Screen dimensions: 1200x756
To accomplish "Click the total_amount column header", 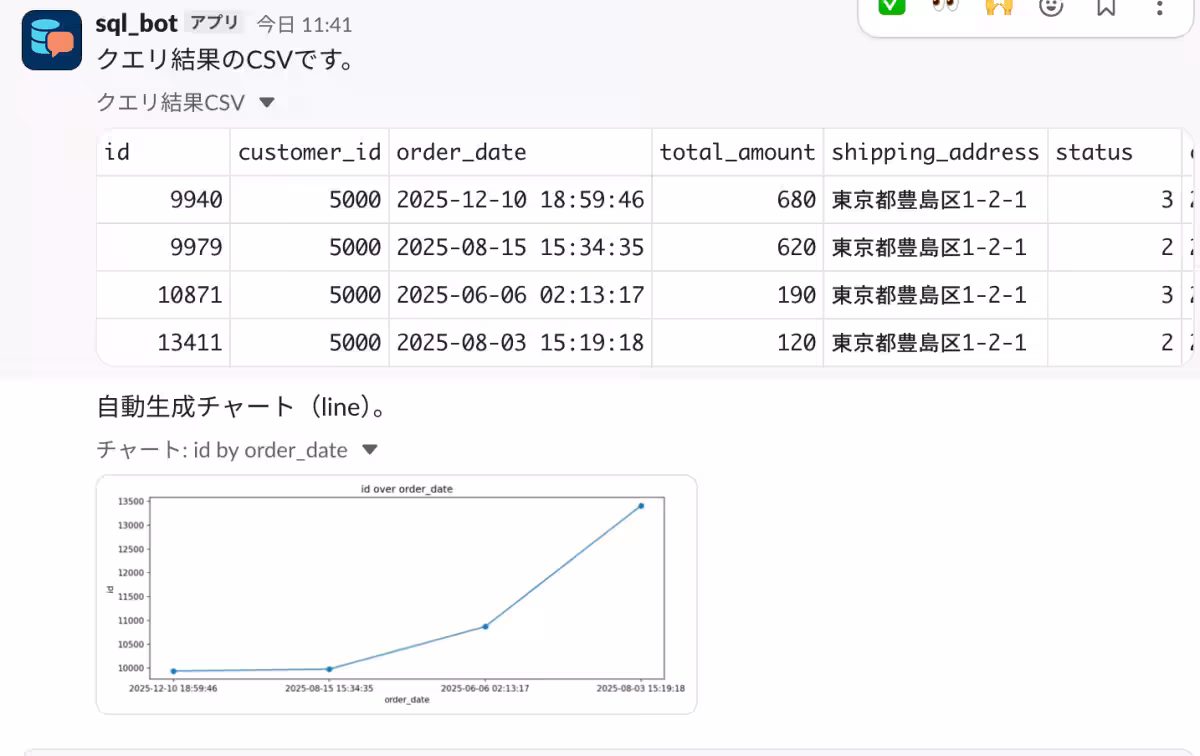I will click(737, 152).
